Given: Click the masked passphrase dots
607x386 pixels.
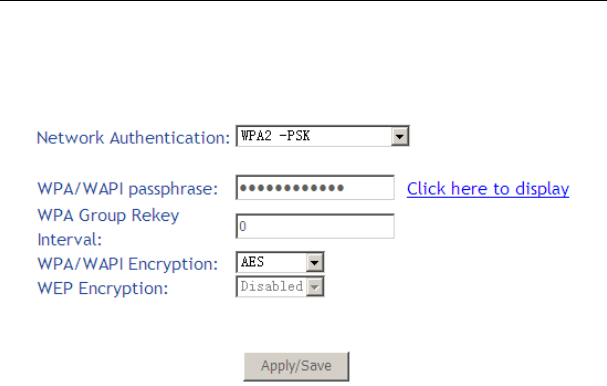Looking at the screenshot, I should click(292, 188).
